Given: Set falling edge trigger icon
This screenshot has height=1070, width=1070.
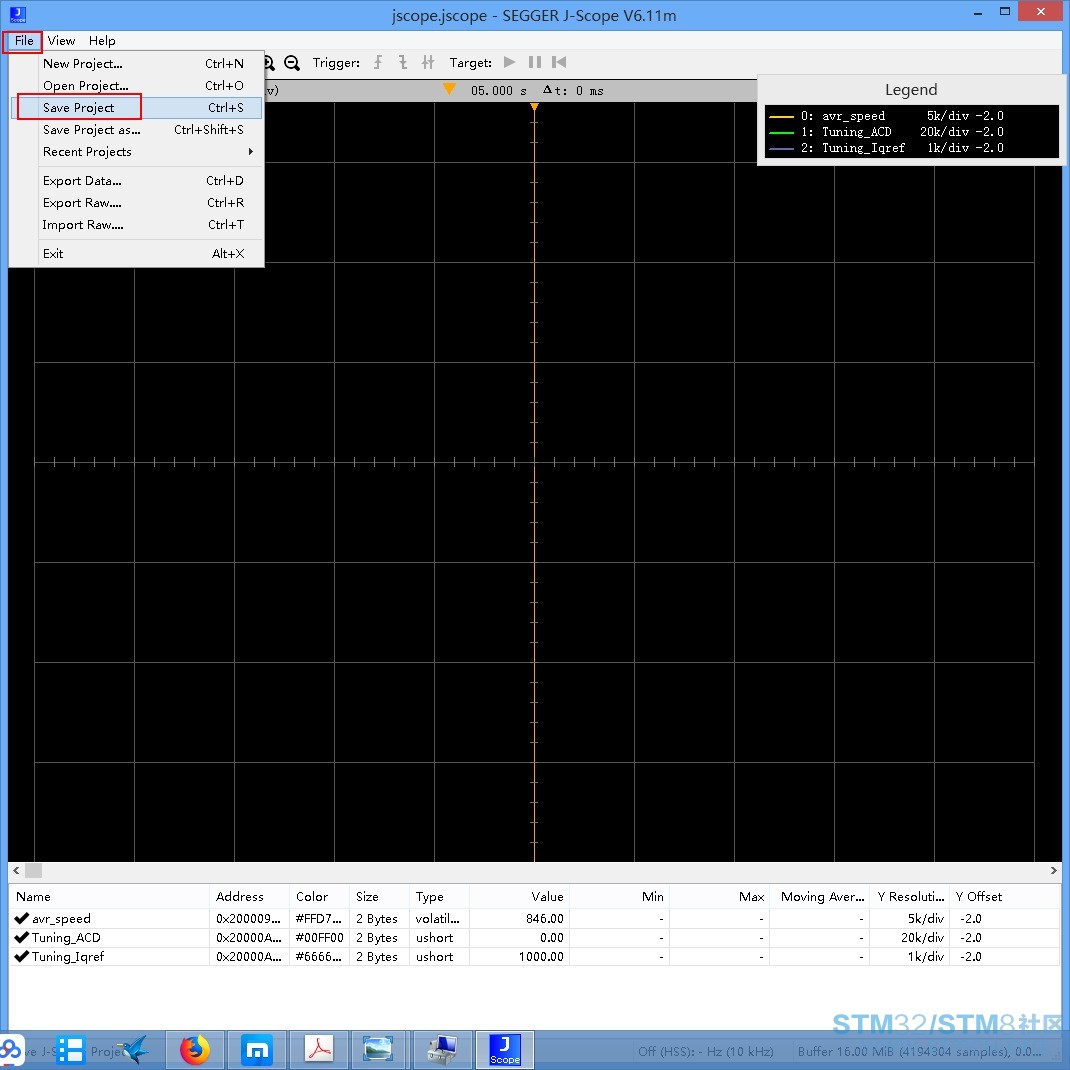Looking at the screenshot, I should pyautogui.click(x=403, y=63).
